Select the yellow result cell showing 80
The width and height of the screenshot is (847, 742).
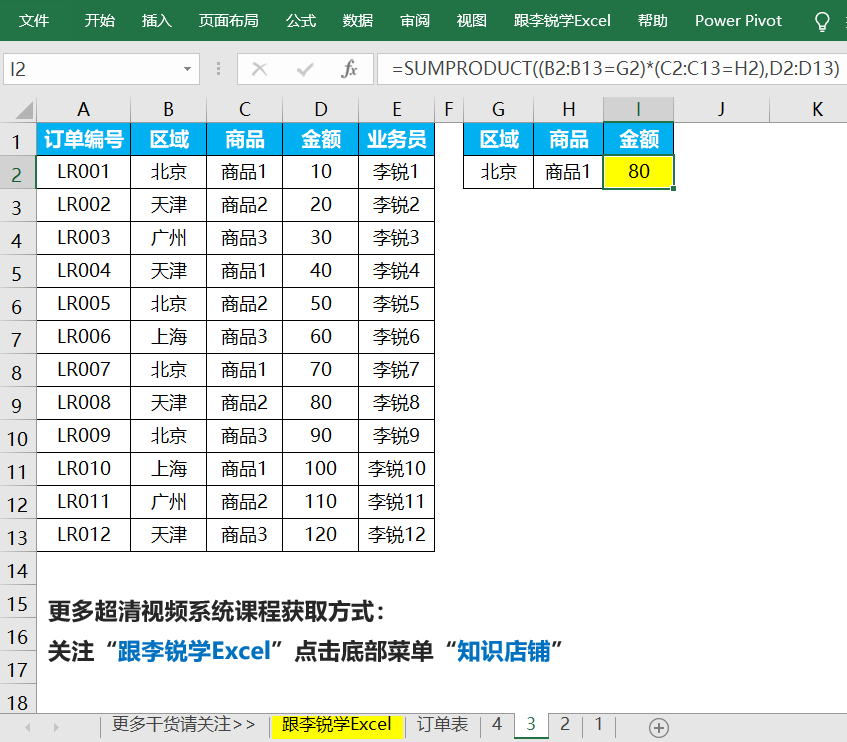[638, 172]
